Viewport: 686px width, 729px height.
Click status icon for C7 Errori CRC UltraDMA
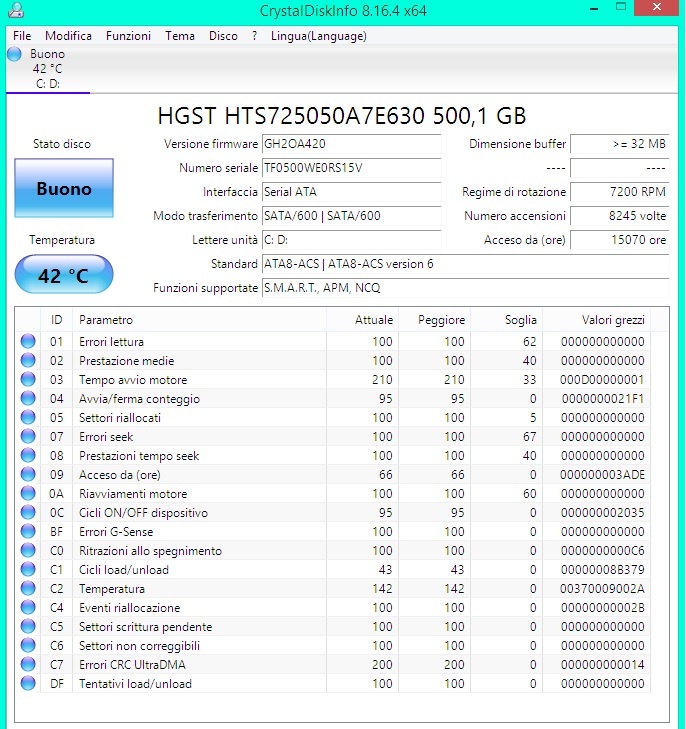(x=28, y=664)
